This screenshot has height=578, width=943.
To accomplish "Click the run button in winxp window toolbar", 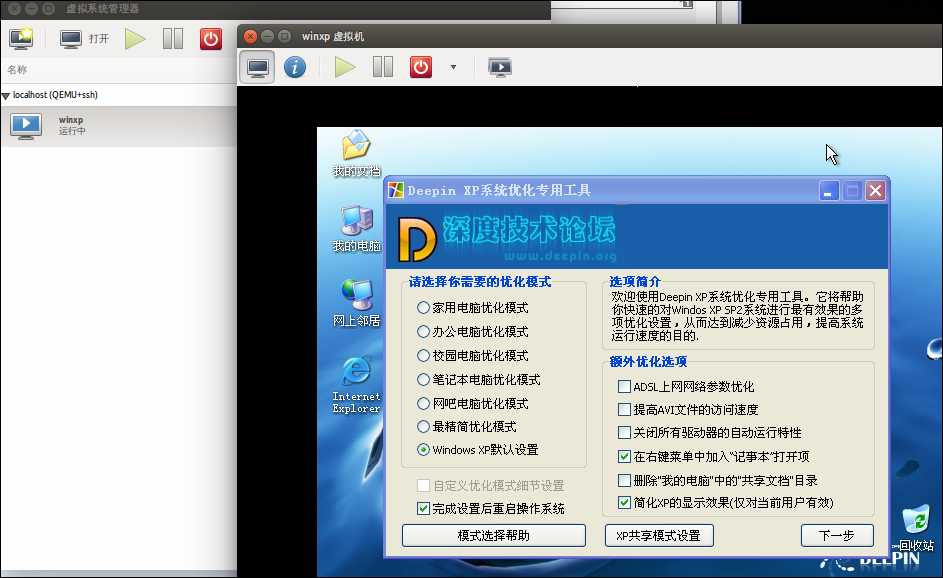I will (345, 67).
